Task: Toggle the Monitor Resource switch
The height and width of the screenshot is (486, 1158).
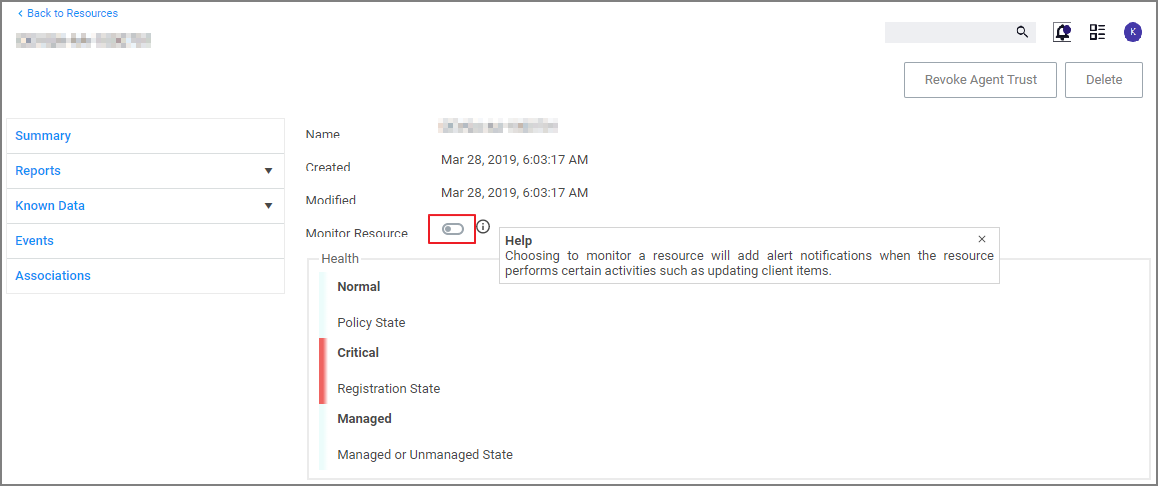Action: (x=453, y=229)
